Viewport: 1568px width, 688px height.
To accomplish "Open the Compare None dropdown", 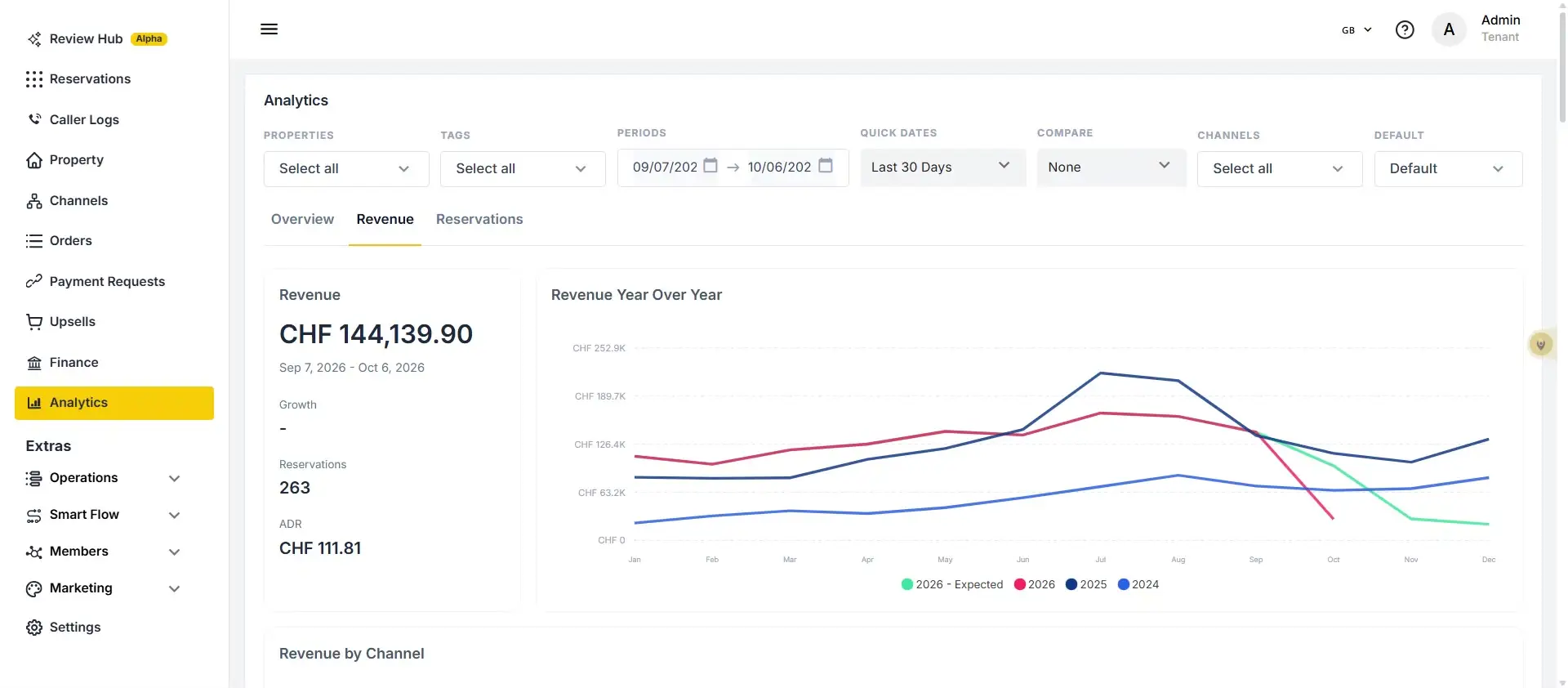I will 1111,167.
